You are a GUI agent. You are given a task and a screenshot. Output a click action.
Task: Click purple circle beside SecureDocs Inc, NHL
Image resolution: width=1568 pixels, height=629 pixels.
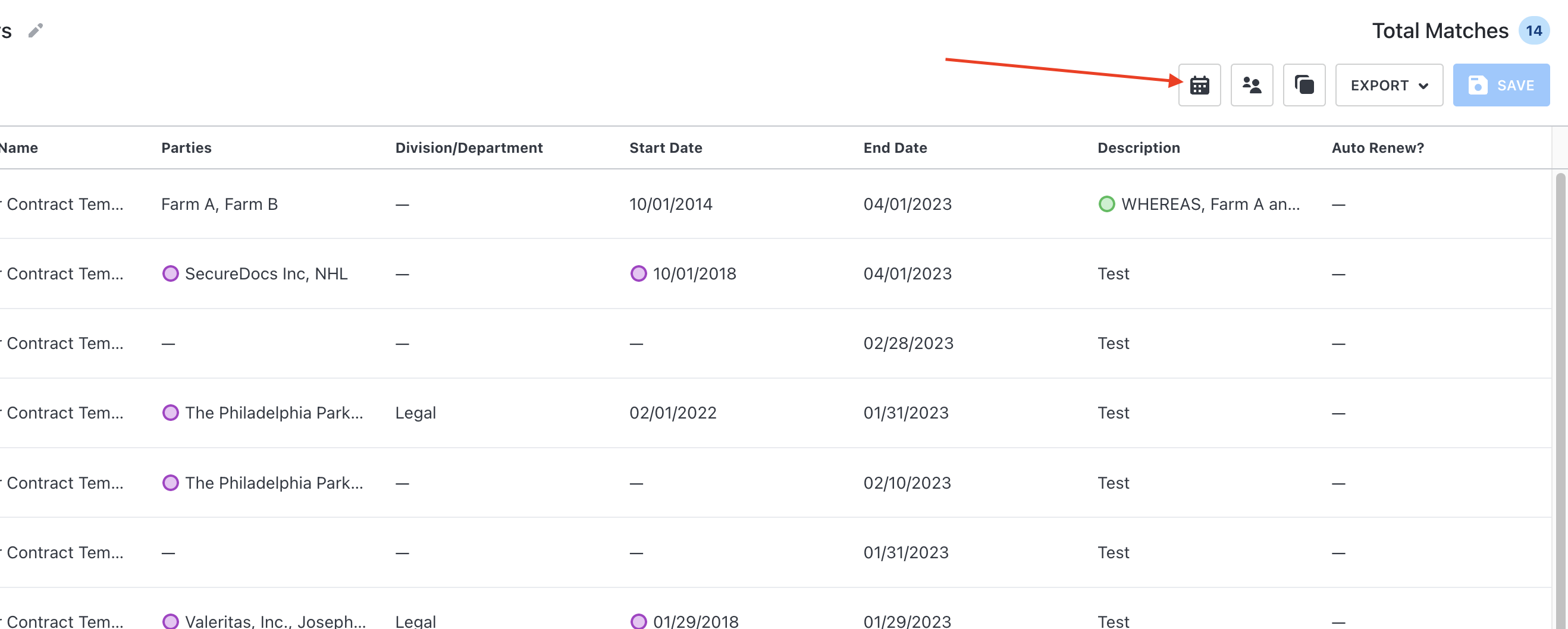(x=171, y=273)
